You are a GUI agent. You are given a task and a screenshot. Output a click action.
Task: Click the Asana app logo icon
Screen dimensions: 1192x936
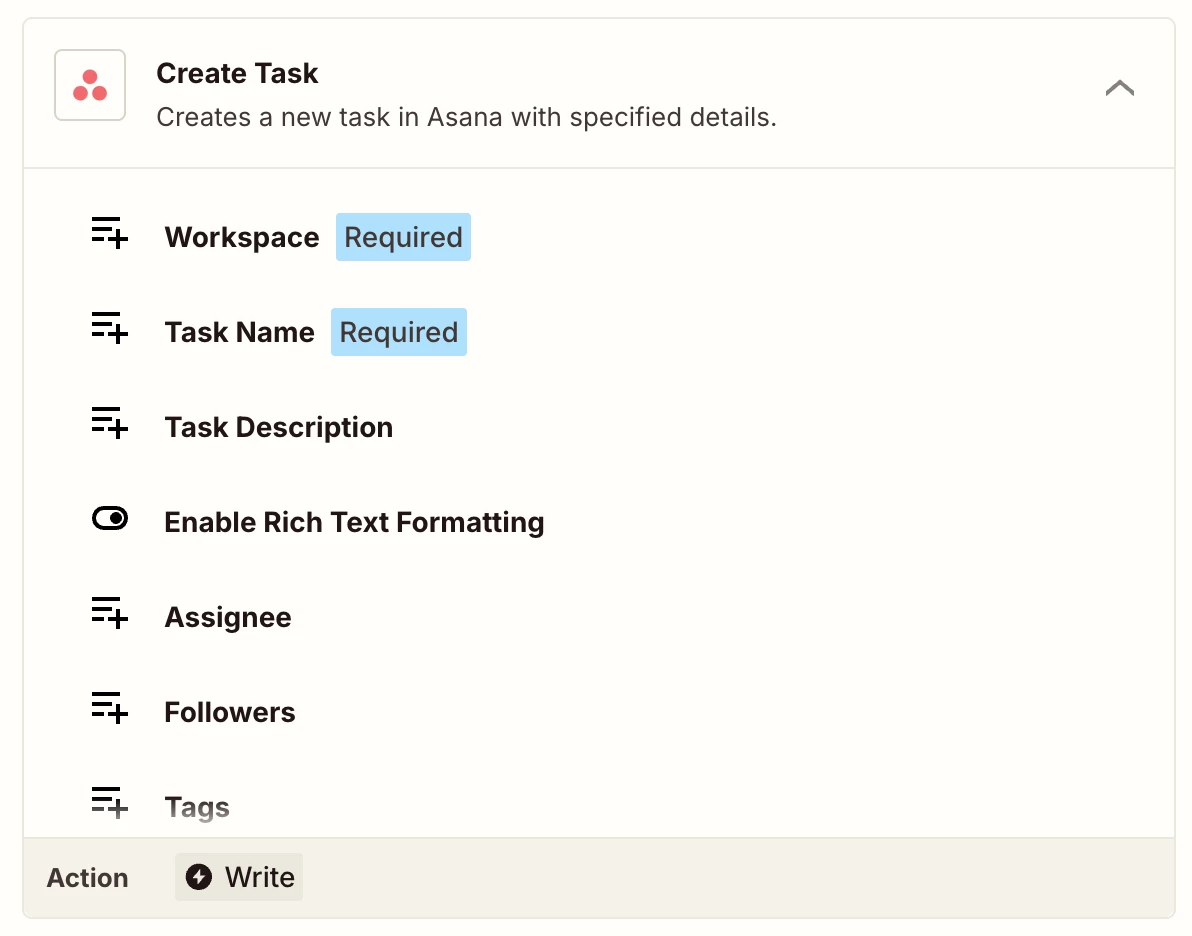pos(90,85)
